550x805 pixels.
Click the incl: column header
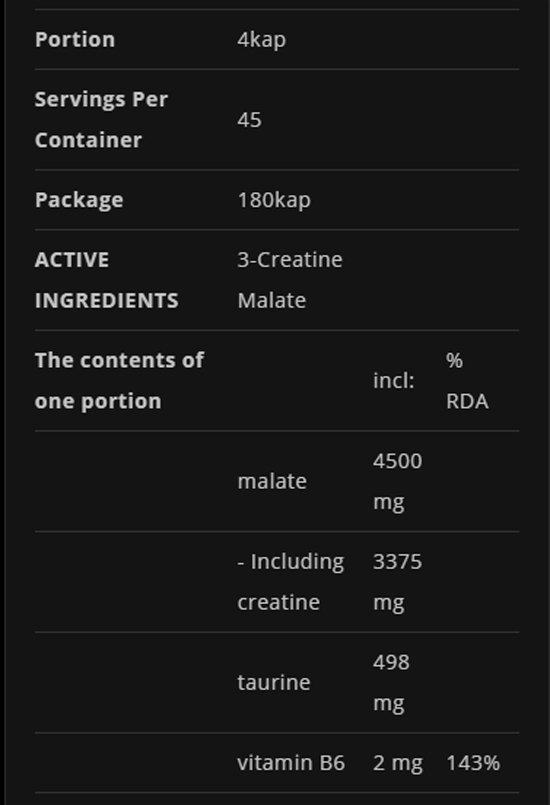[x=393, y=380]
